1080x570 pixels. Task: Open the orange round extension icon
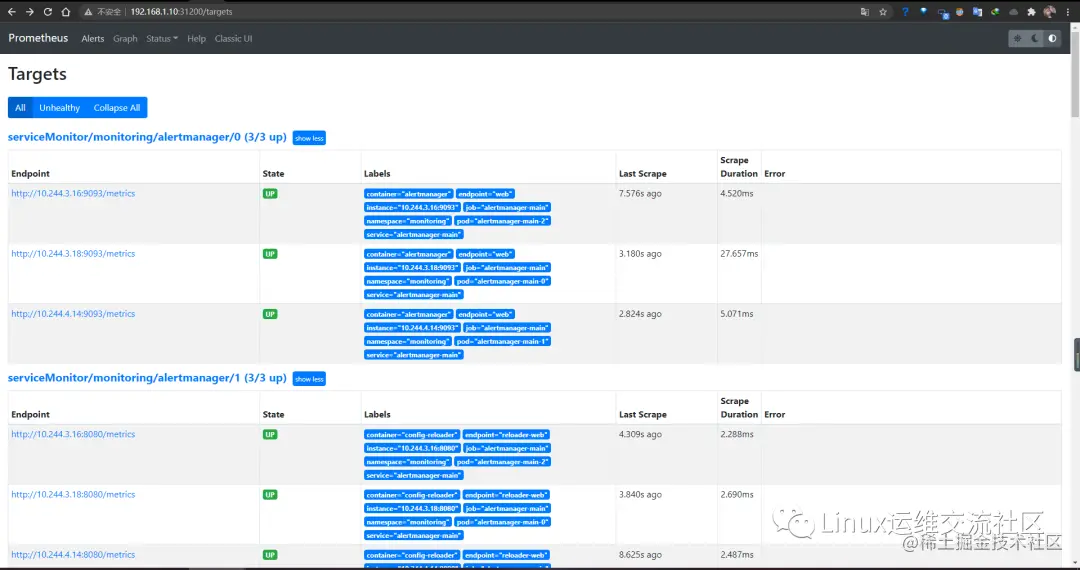[x=959, y=12]
